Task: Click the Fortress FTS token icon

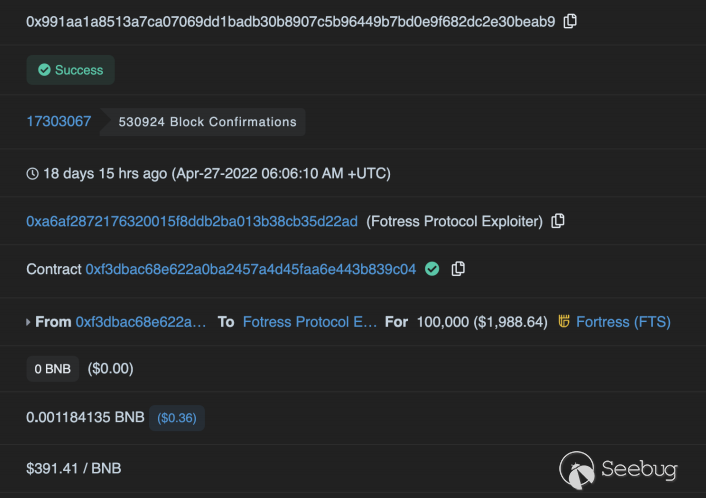Action: (564, 322)
